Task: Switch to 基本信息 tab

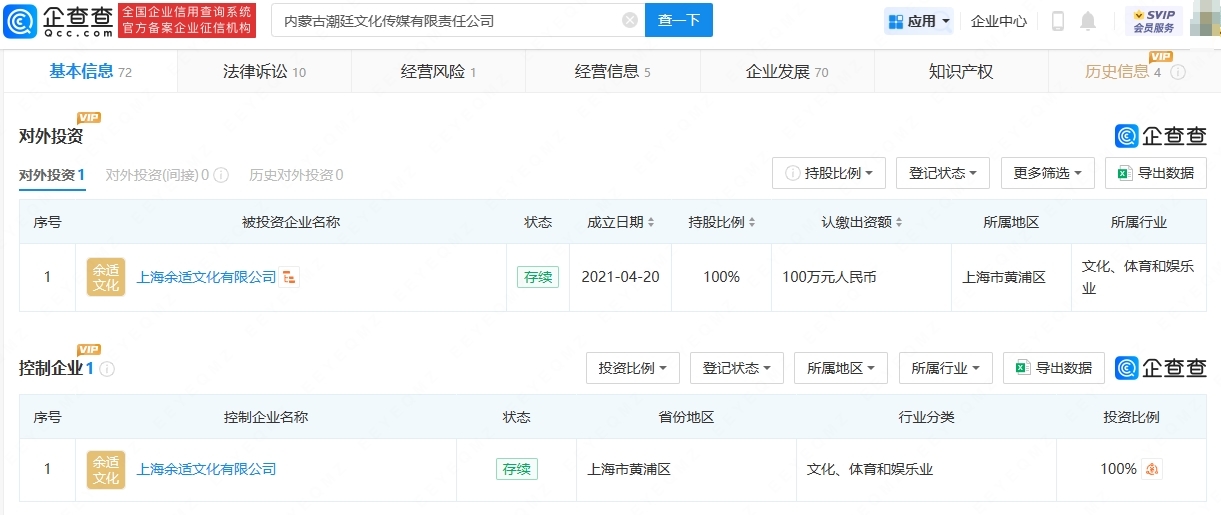Action: click(90, 71)
